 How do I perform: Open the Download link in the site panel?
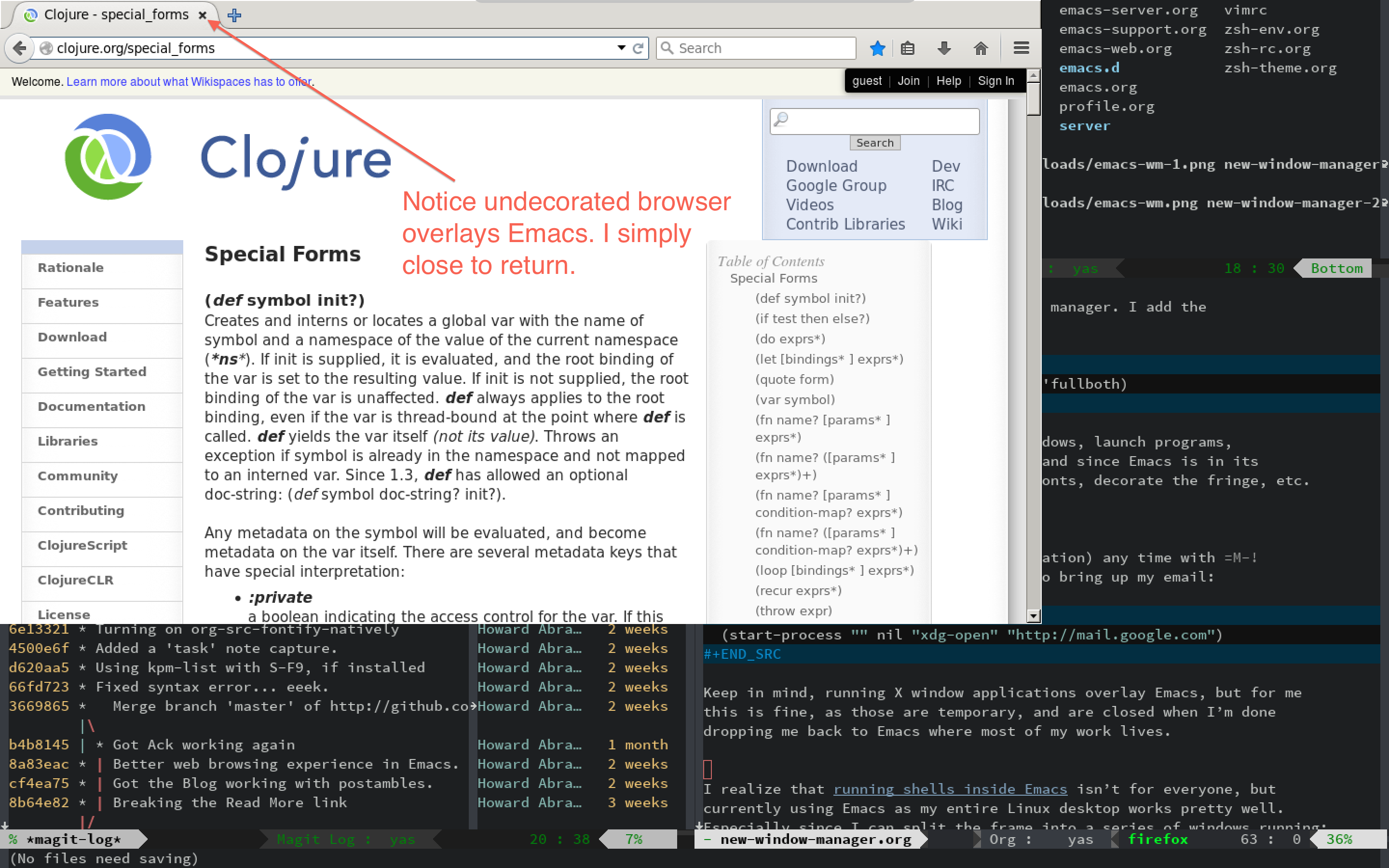pyautogui.click(x=821, y=166)
